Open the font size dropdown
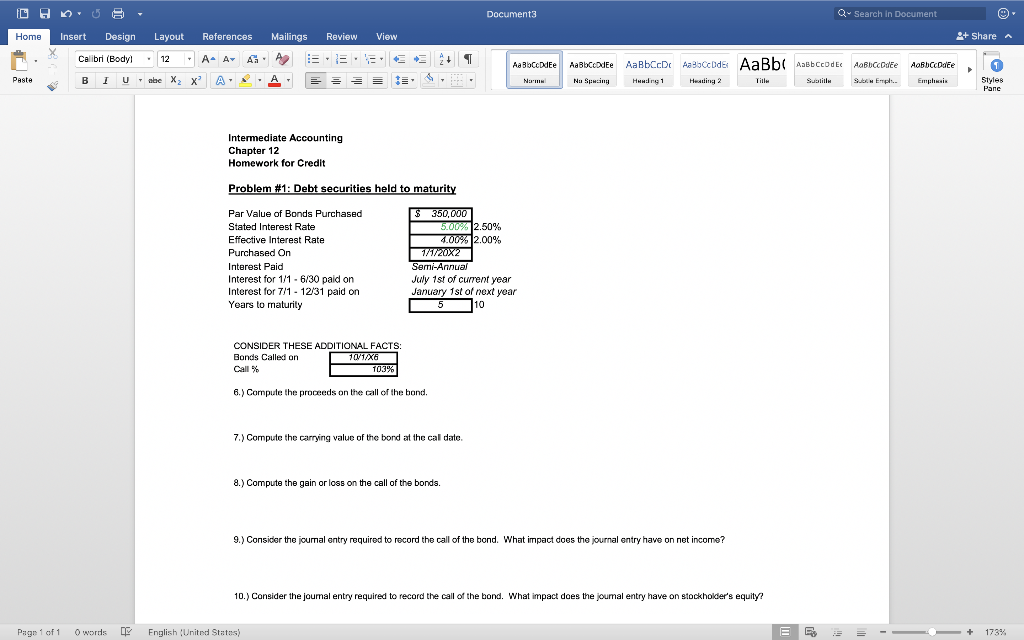 189,58
